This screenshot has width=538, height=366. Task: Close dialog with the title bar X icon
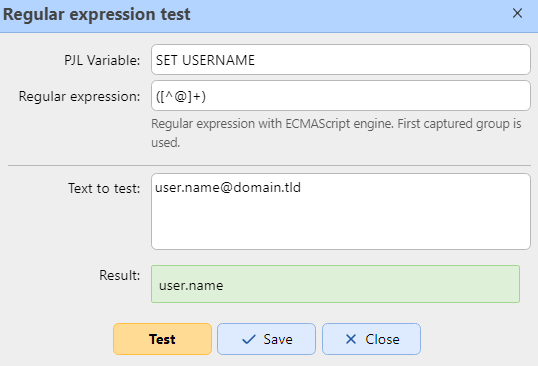tap(517, 14)
